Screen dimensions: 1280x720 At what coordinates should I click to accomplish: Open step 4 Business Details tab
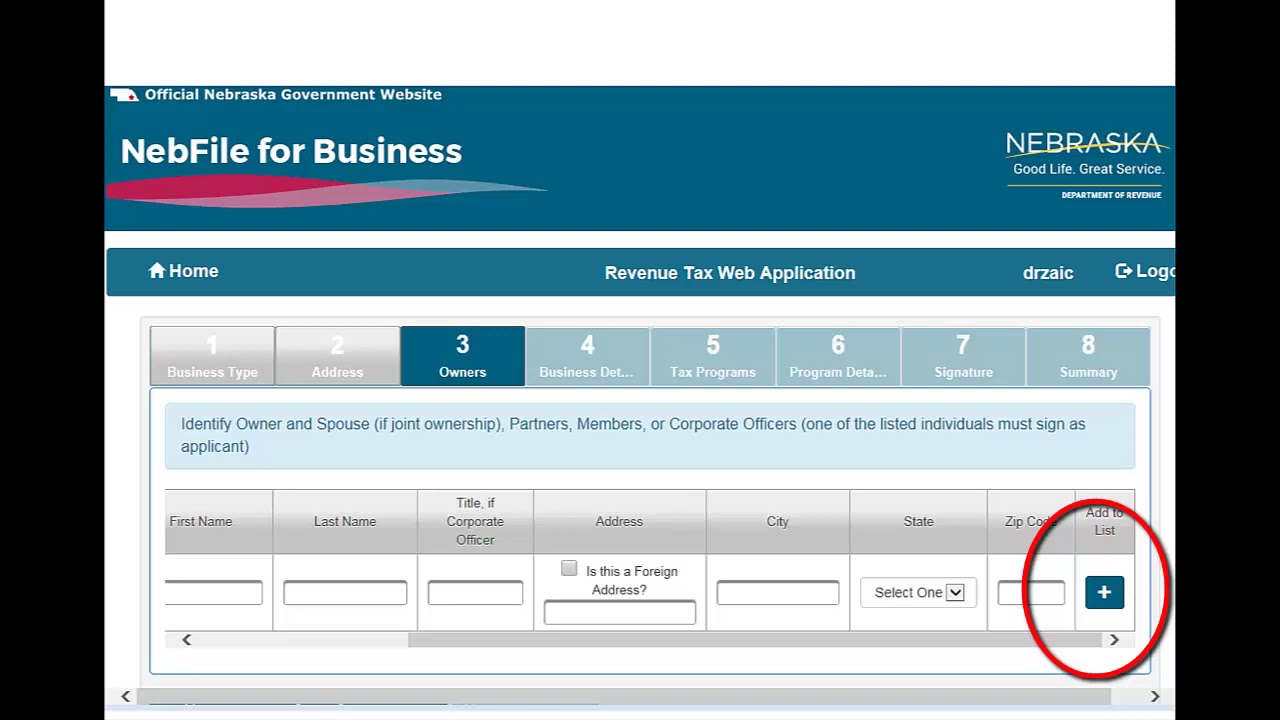587,356
